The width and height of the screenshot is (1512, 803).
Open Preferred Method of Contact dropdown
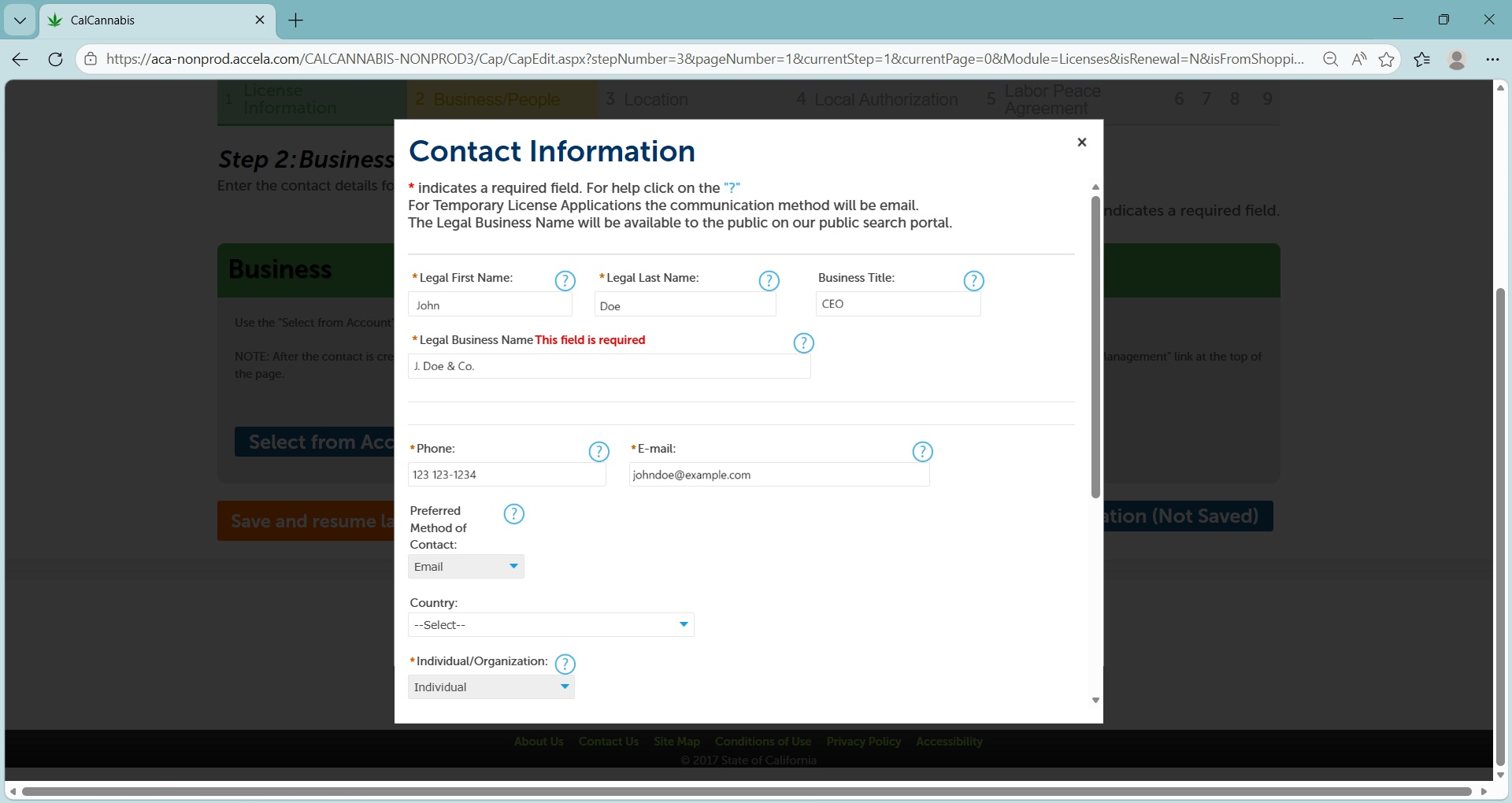(466, 567)
